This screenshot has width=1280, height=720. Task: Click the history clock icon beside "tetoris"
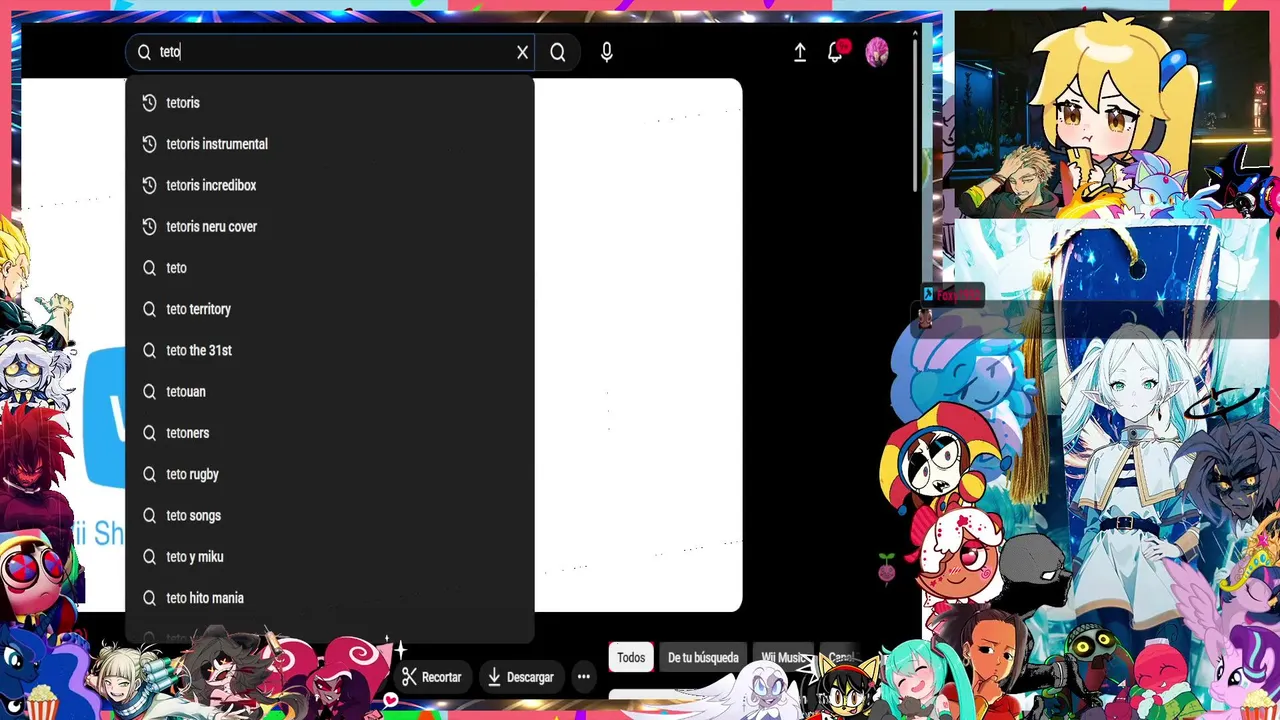pos(149,103)
